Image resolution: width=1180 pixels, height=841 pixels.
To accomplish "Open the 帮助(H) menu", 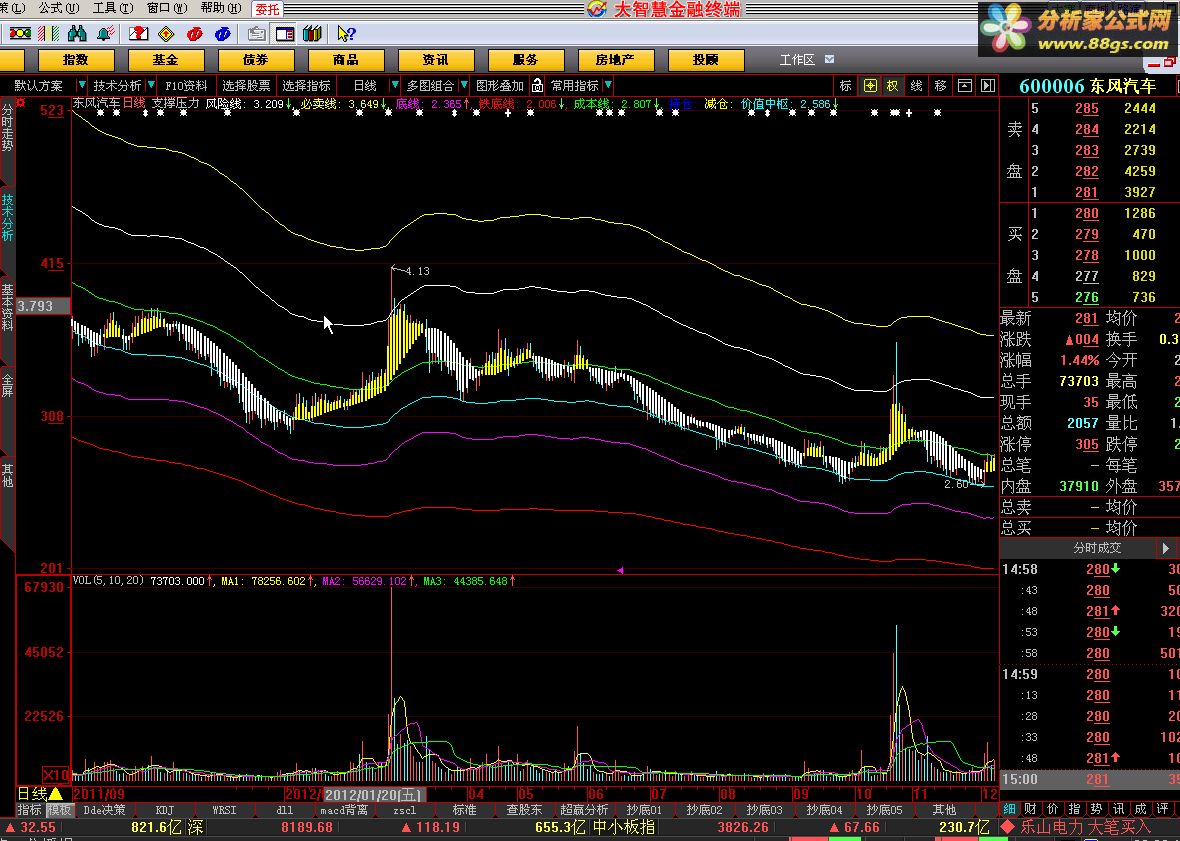I will click(221, 8).
